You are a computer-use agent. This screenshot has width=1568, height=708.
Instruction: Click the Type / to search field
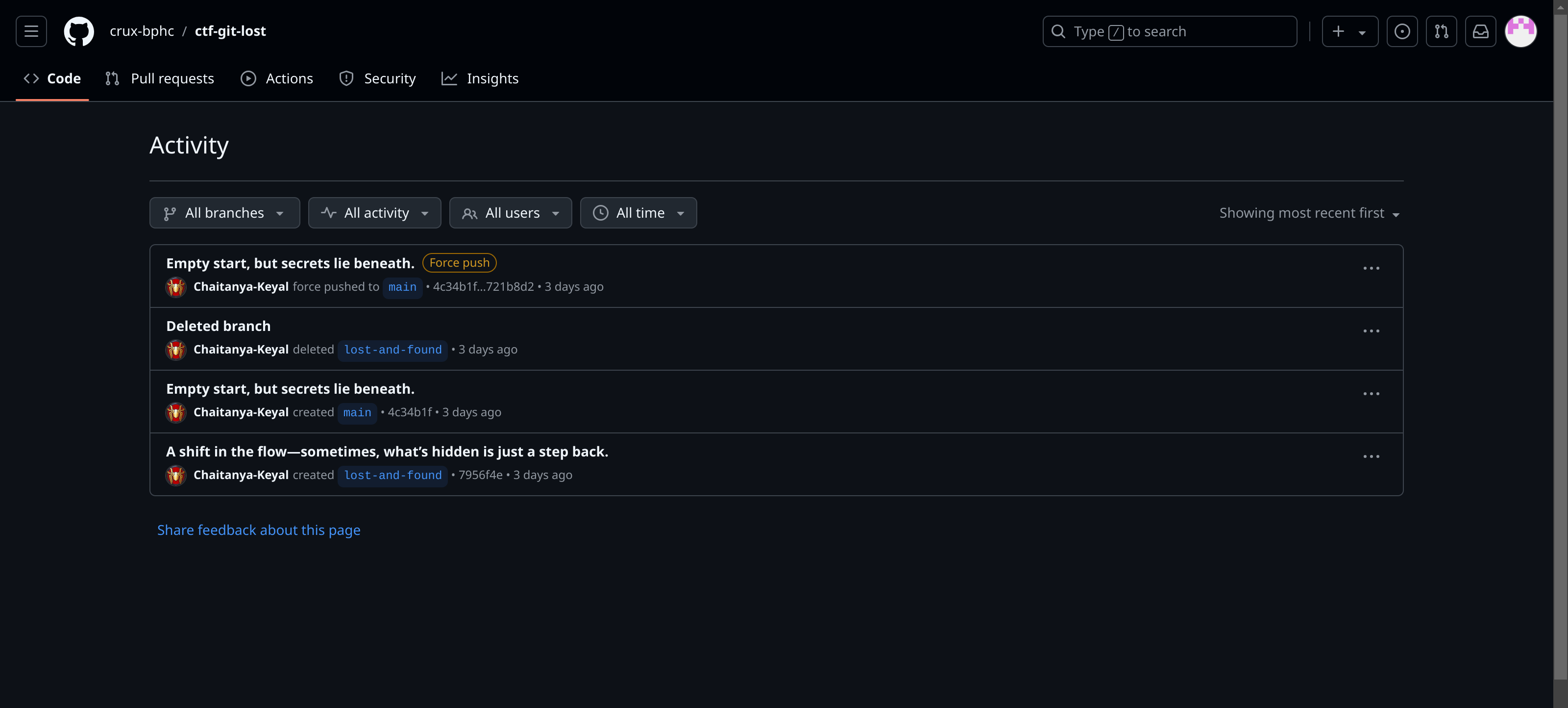pos(1169,31)
